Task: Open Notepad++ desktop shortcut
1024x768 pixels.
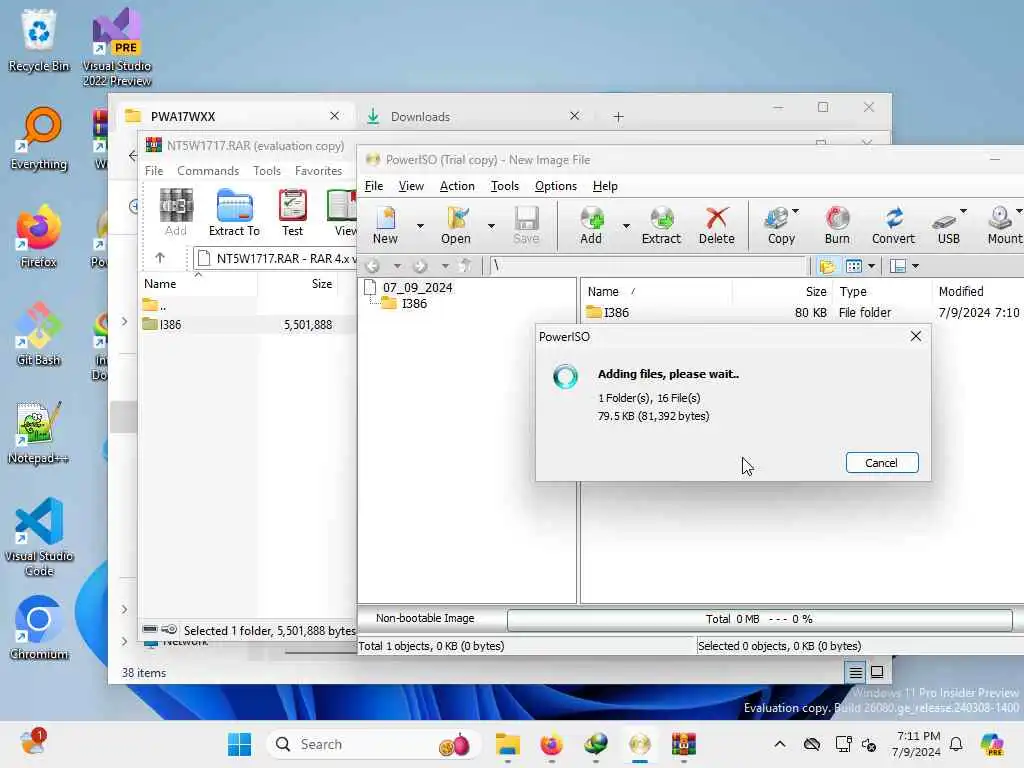Action: pos(39,432)
